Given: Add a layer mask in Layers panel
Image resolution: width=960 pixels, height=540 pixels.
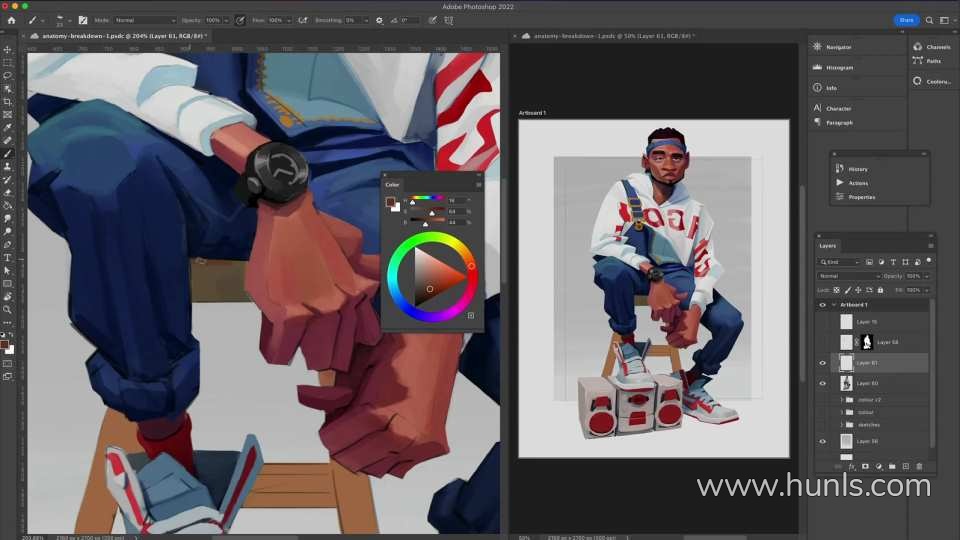Looking at the screenshot, I should 865,467.
